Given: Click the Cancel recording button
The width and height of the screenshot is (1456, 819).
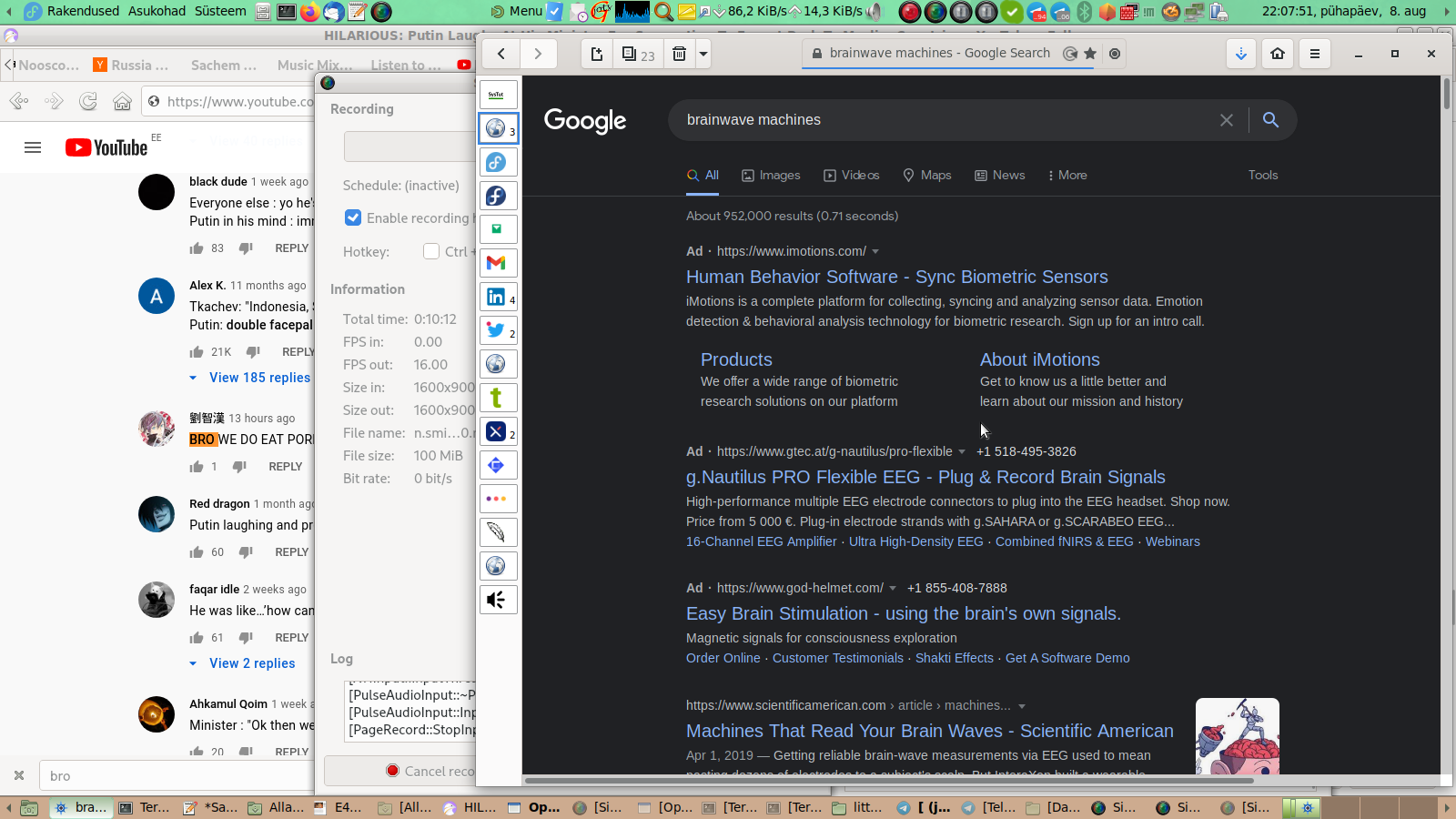Looking at the screenshot, I should pos(400,771).
